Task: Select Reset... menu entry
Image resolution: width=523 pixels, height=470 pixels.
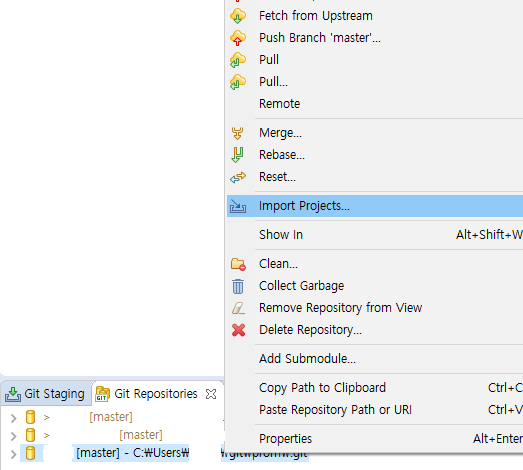Action: (x=375, y=177)
